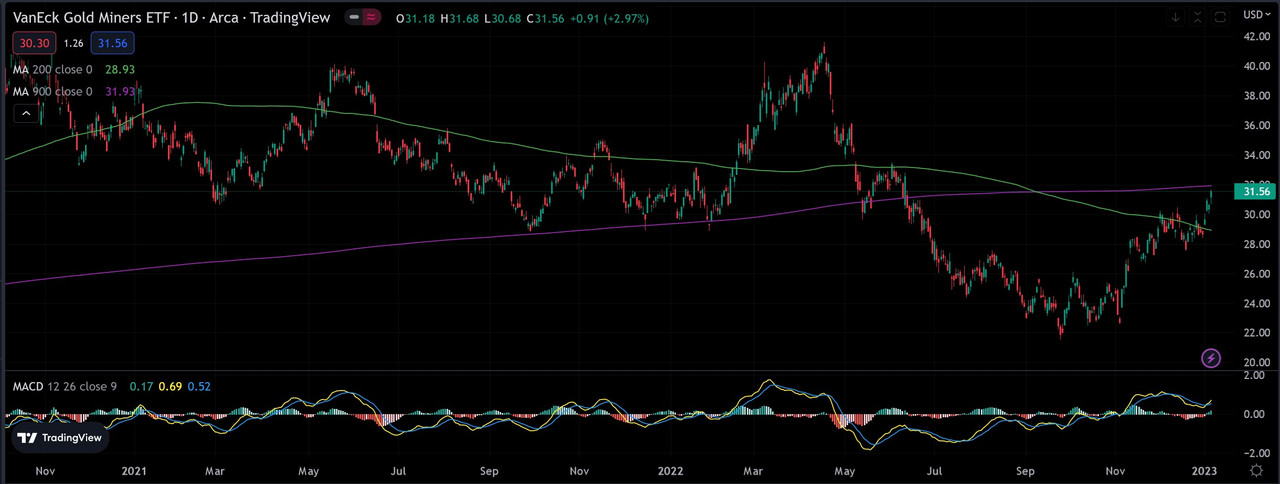Open the USD currency dropdown
Screen dimensions: 1280x484
1257,15
